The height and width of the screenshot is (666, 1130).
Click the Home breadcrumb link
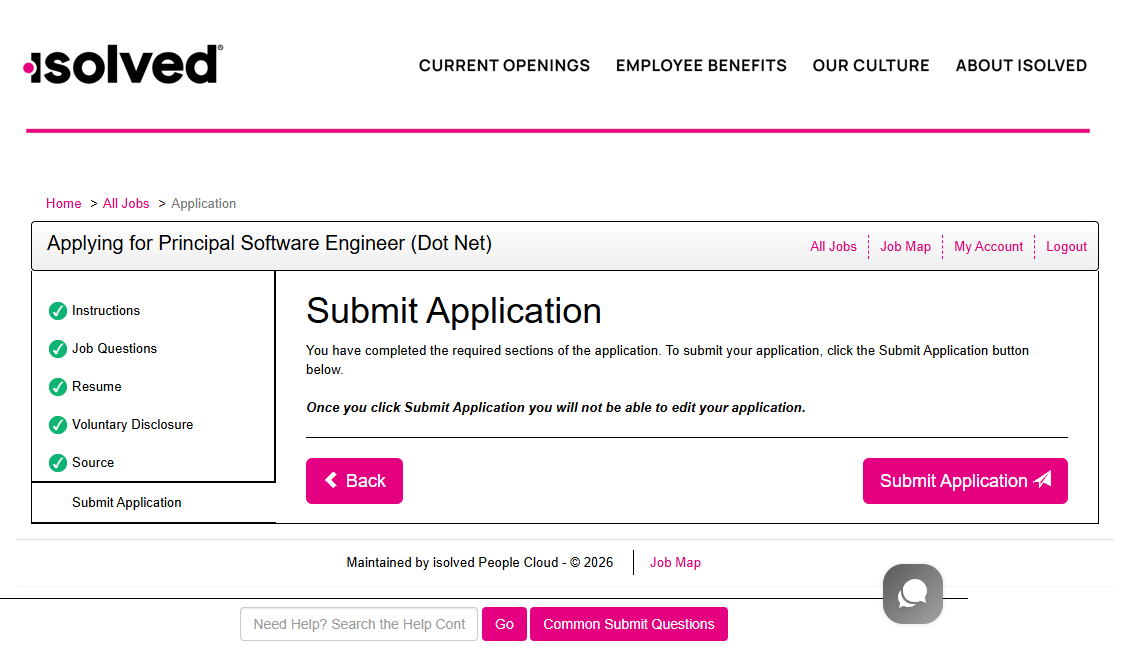click(64, 203)
